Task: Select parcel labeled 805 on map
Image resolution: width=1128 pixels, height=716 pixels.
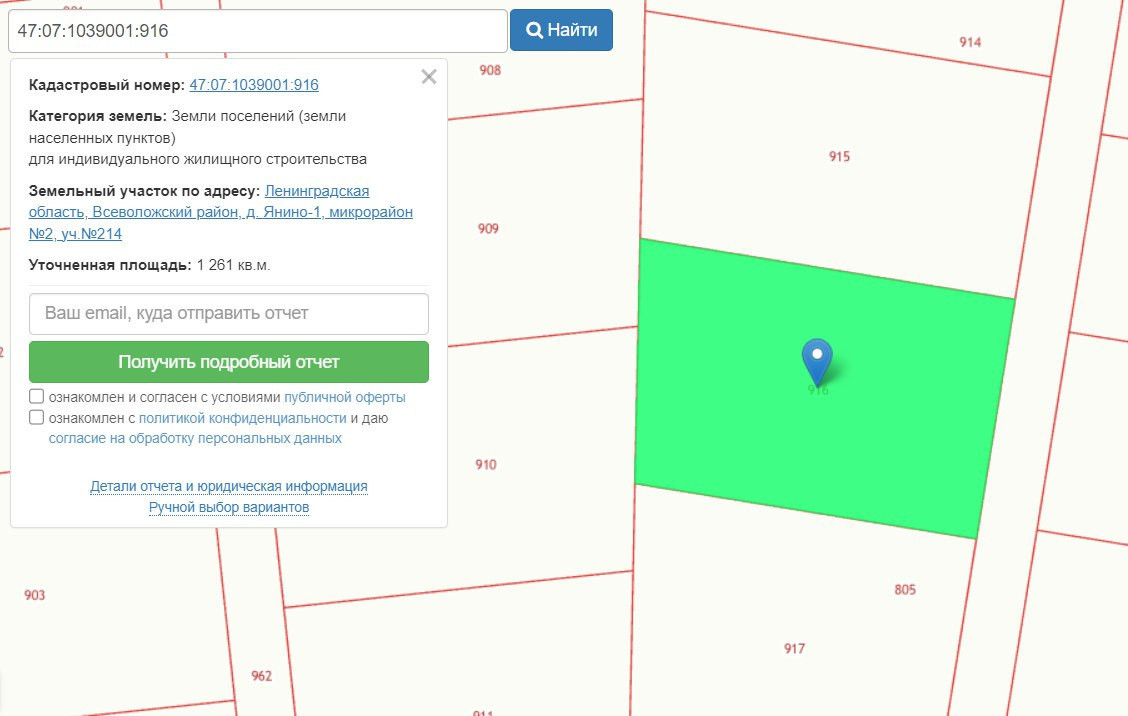Action: 905,590
